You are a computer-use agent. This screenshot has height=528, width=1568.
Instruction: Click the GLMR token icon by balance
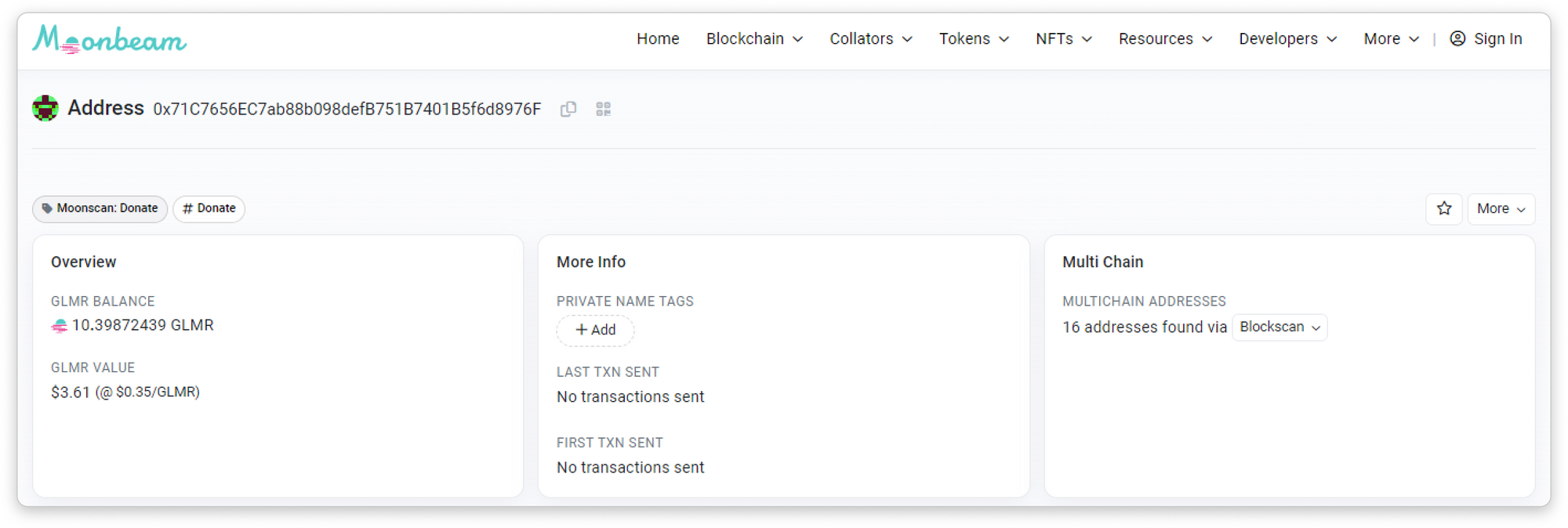point(60,326)
